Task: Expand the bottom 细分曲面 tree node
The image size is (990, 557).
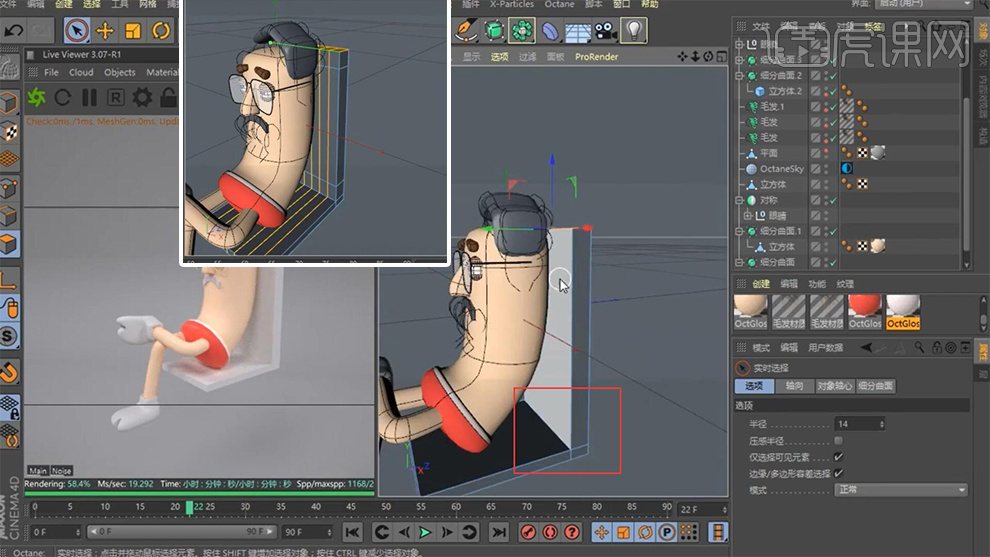Action: coord(739,262)
